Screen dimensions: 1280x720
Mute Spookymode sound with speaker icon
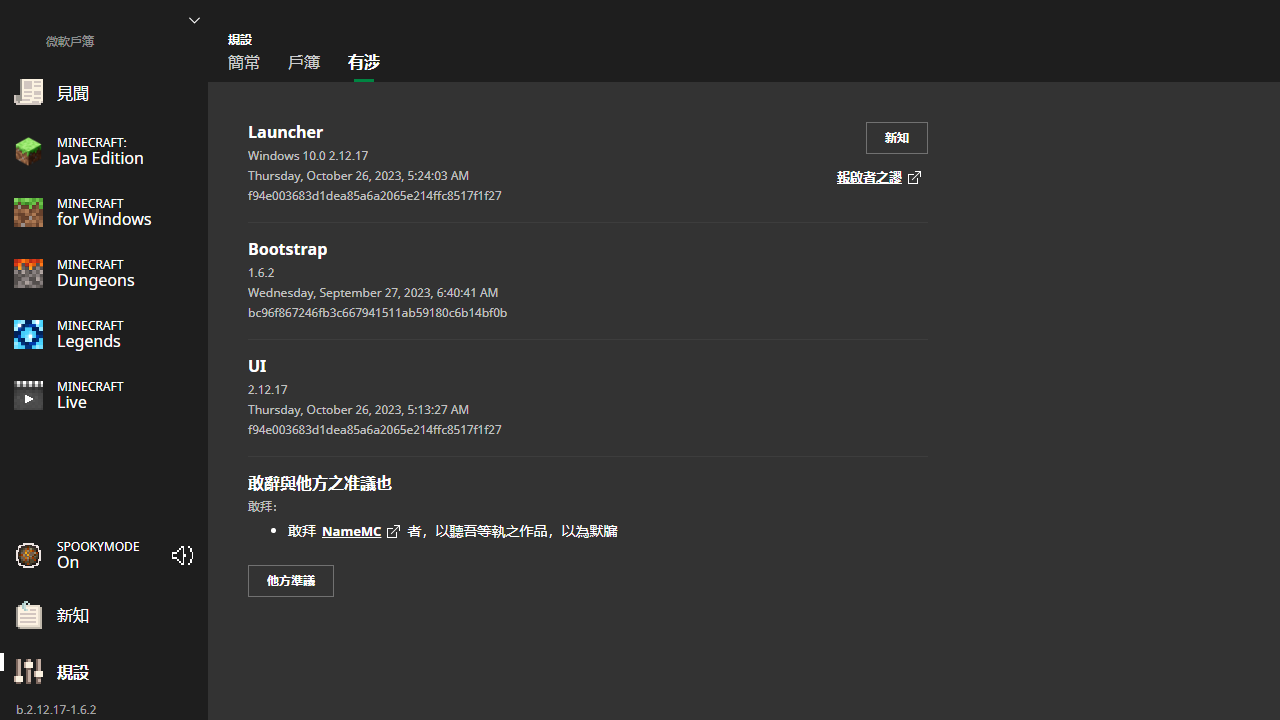click(182, 555)
